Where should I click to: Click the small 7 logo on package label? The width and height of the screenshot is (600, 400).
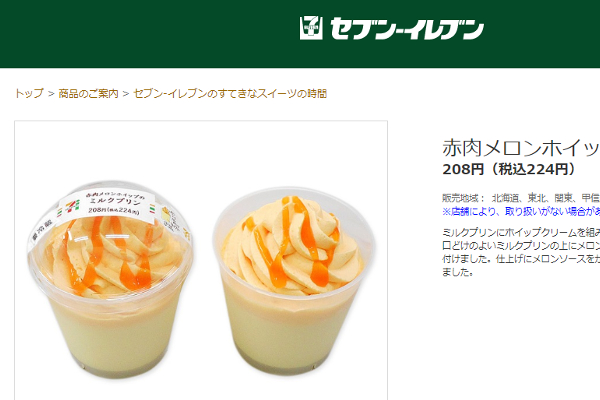(x=72, y=207)
